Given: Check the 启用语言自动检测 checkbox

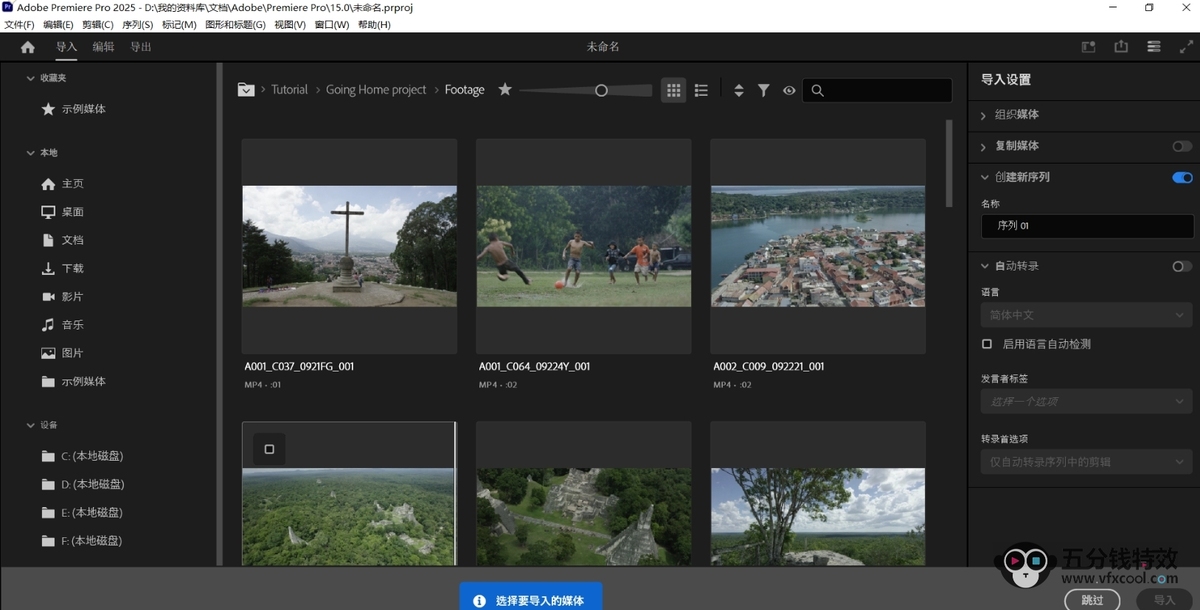Looking at the screenshot, I should [987, 344].
